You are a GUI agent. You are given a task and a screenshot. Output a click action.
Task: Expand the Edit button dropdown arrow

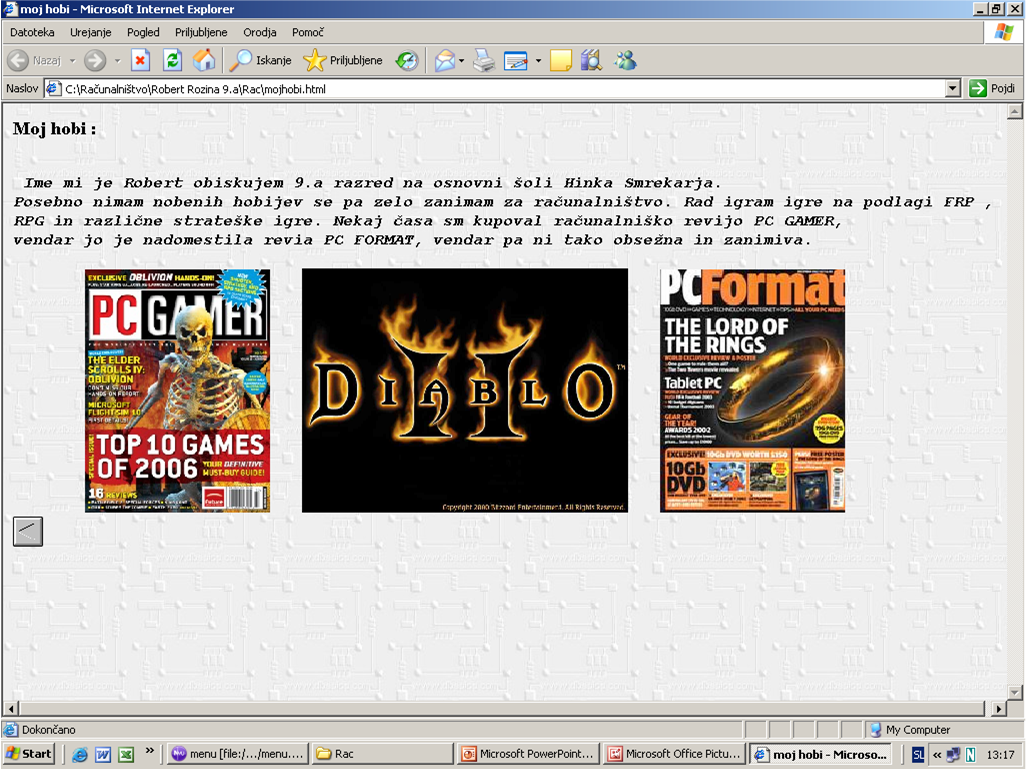(538, 61)
